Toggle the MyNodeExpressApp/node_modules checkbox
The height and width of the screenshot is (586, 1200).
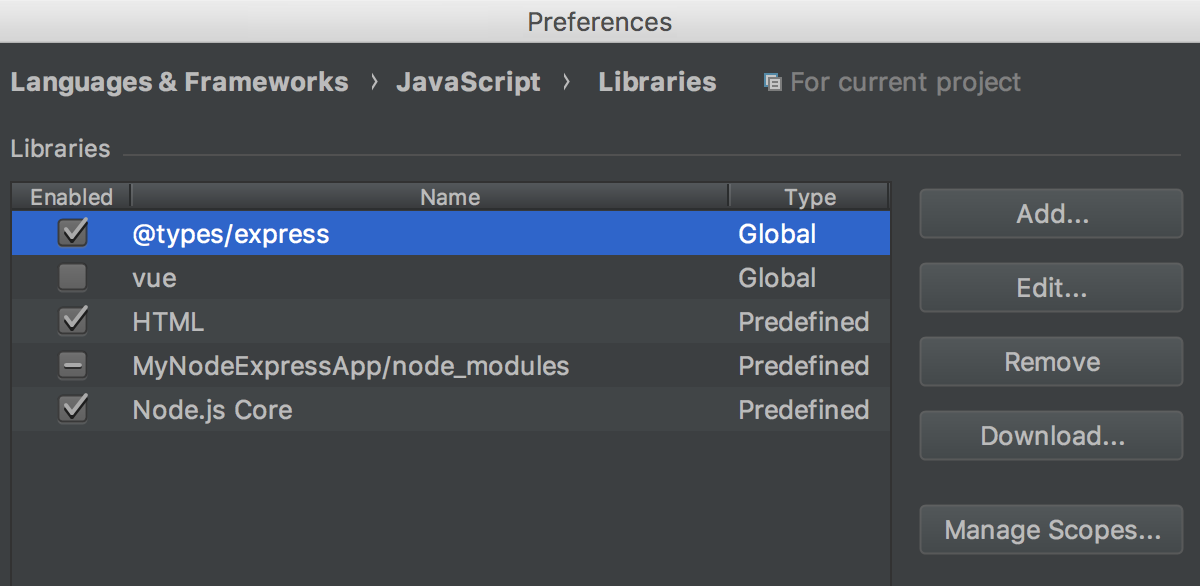[72, 365]
